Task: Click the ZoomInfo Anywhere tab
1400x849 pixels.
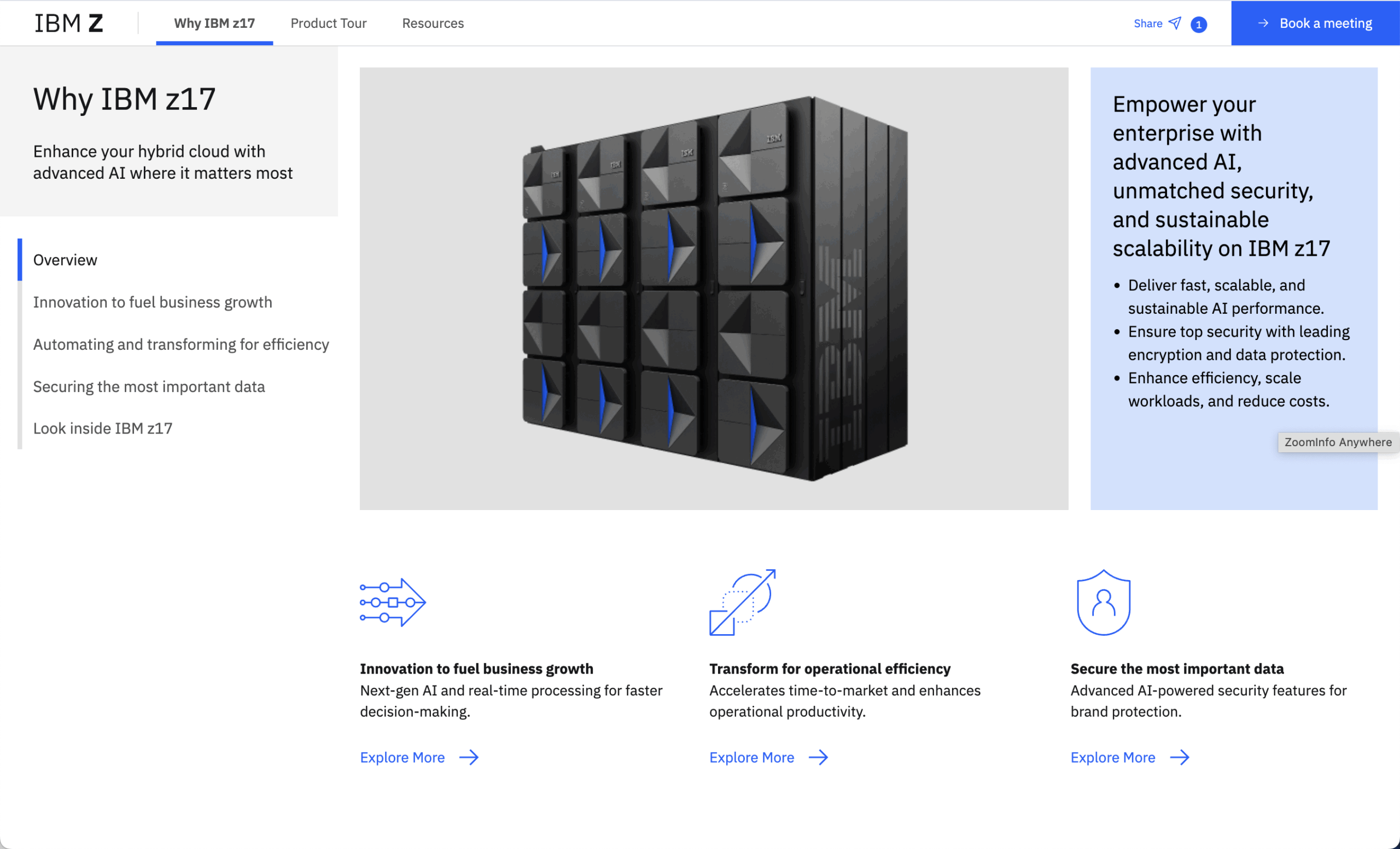Action: pyautogui.click(x=1338, y=442)
